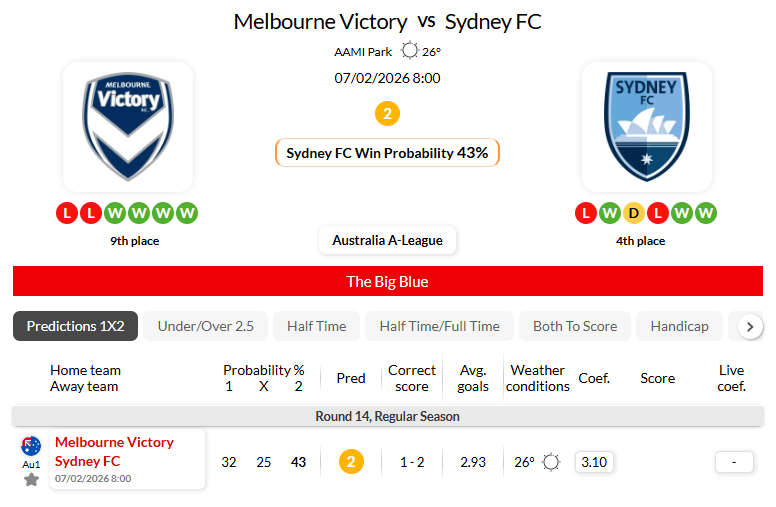This screenshot has width=776, height=507.
Task: Click the sun weather icon beside AAMI Park
Action: pyautogui.click(x=410, y=51)
